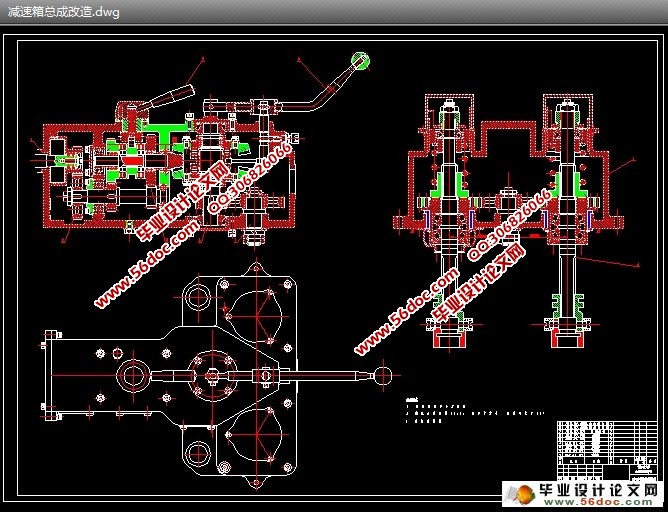Select the central bolt flange in the plan view
This screenshot has width=668, height=512.
tap(211, 376)
